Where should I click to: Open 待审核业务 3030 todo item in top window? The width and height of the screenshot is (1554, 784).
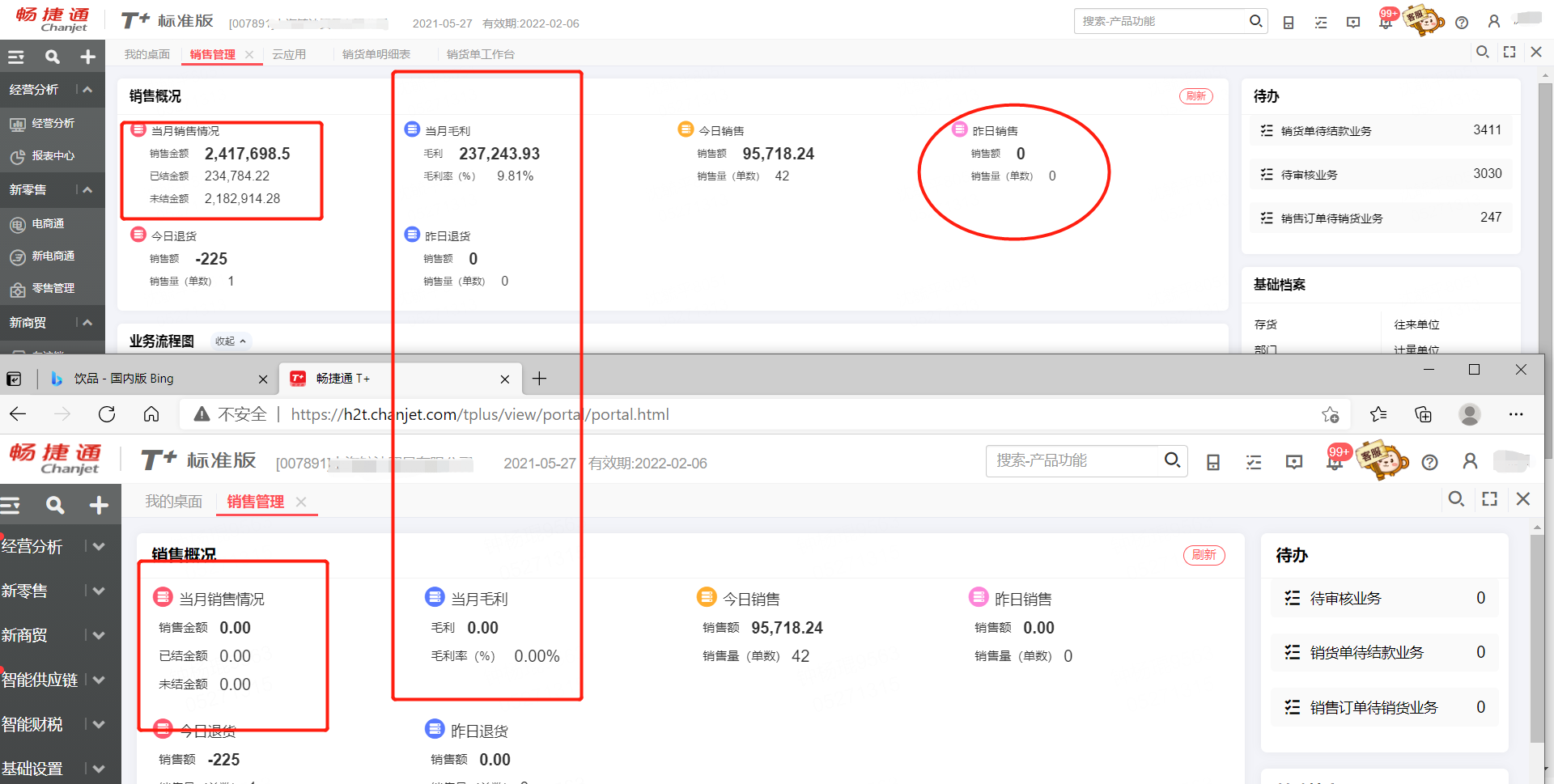1381,174
